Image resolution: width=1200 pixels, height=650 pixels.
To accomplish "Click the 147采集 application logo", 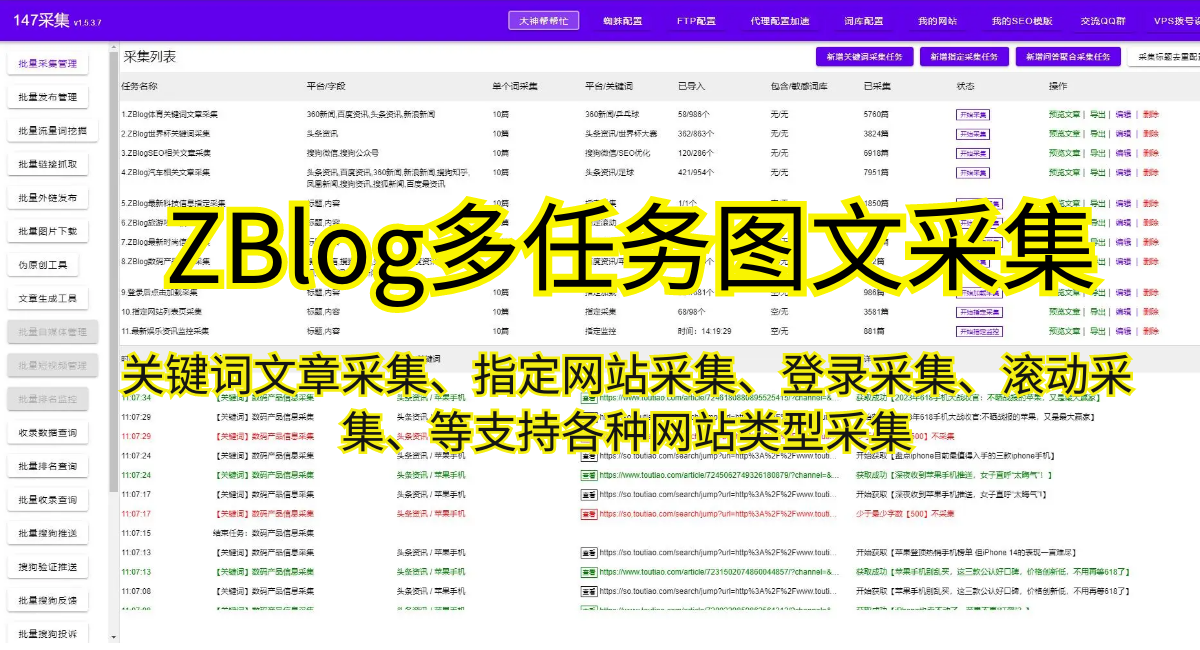I will click(42, 20).
